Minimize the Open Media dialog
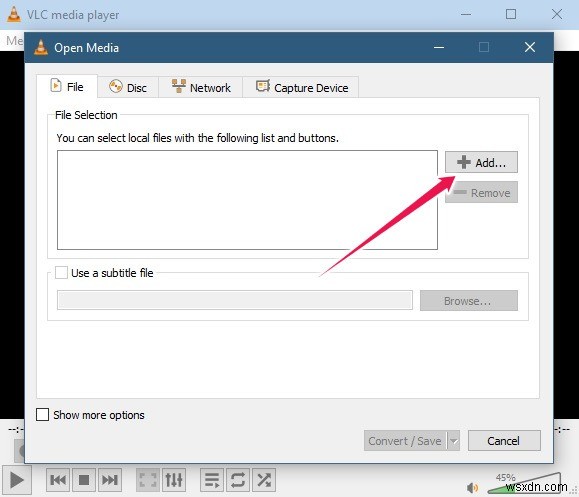This screenshot has width=579, height=497. [x=439, y=47]
